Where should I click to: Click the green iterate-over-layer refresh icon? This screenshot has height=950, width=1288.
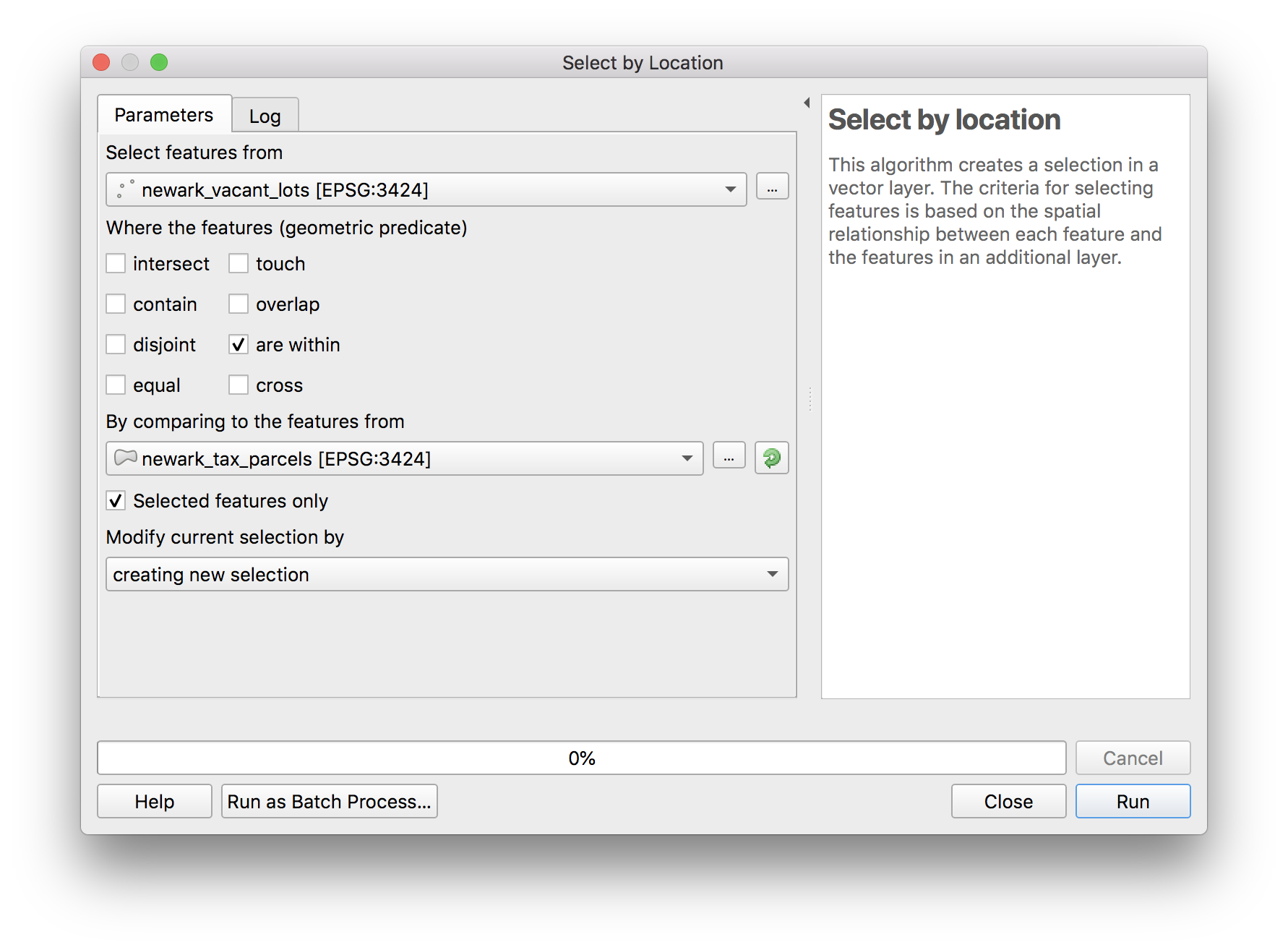771,458
